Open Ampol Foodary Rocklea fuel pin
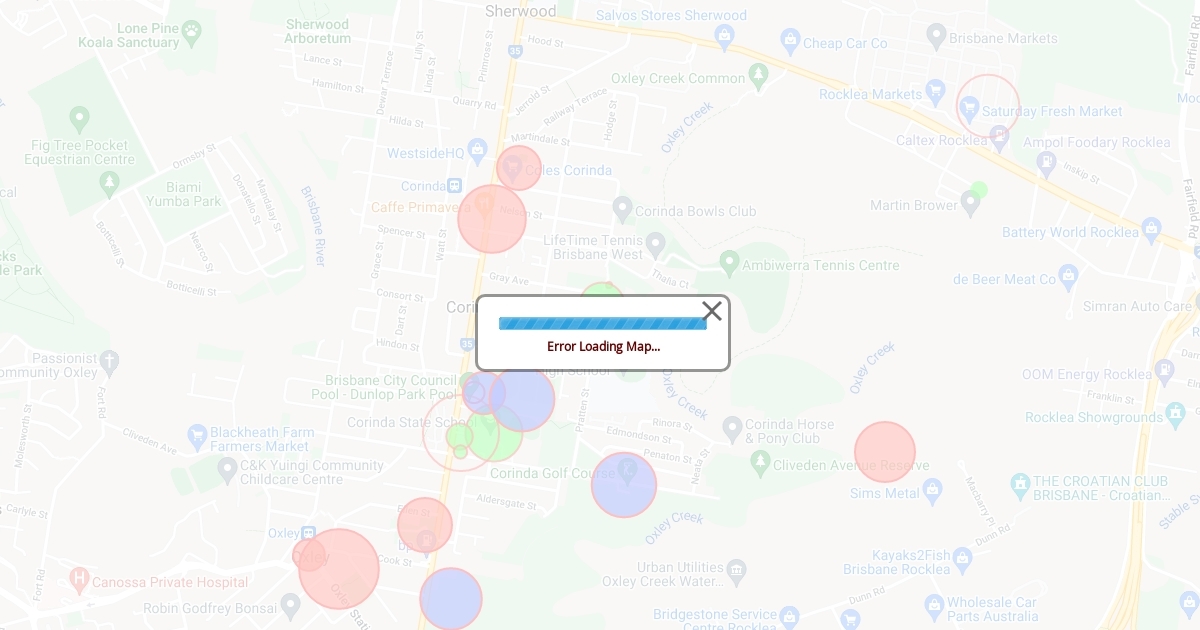Image resolution: width=1200 pixels, height=630 pixels. (x=1046, y=161)
